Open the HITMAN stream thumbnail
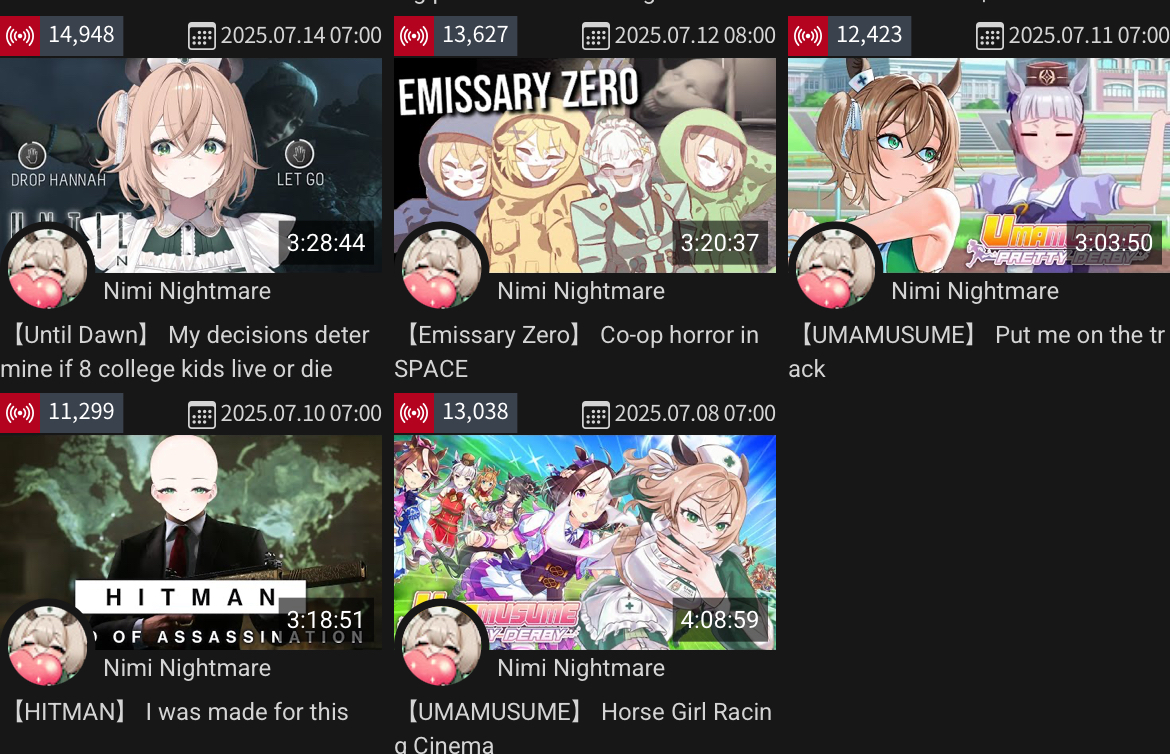1170x754 pixels. 191,542
